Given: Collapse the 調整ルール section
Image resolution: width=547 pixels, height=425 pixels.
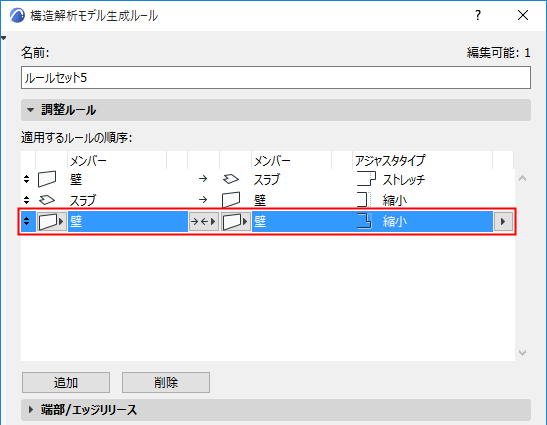Looking at the screenshot, I should coord(31,110).
